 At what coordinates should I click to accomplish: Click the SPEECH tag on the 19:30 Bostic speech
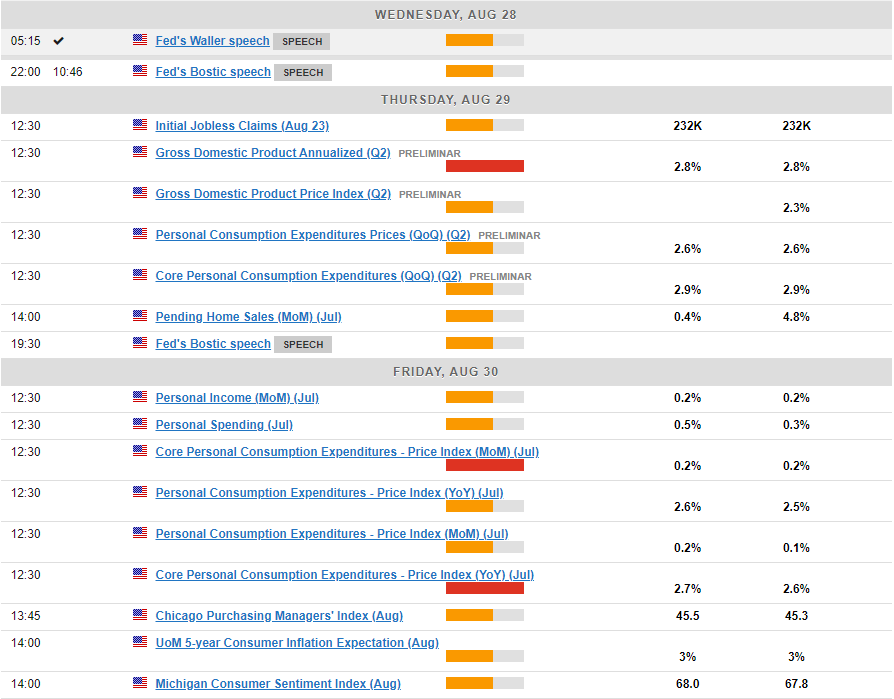coord(303,345)
